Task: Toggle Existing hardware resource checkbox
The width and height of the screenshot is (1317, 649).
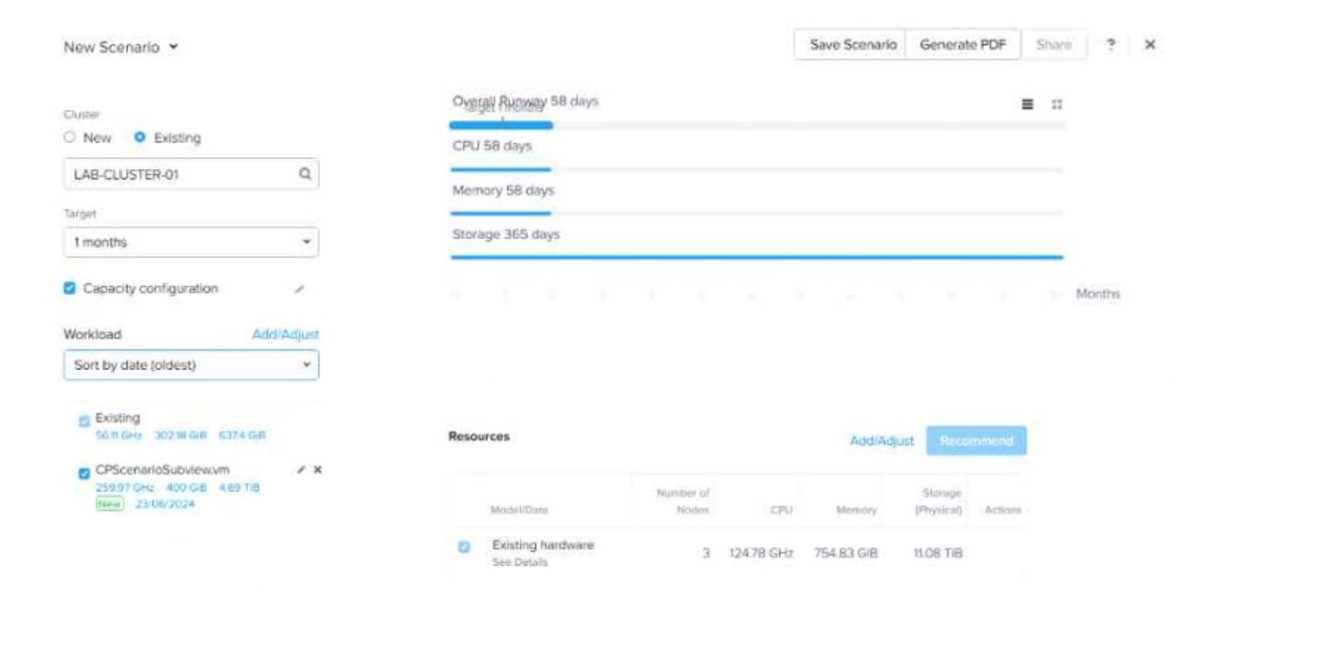Action: click(464, 547)
